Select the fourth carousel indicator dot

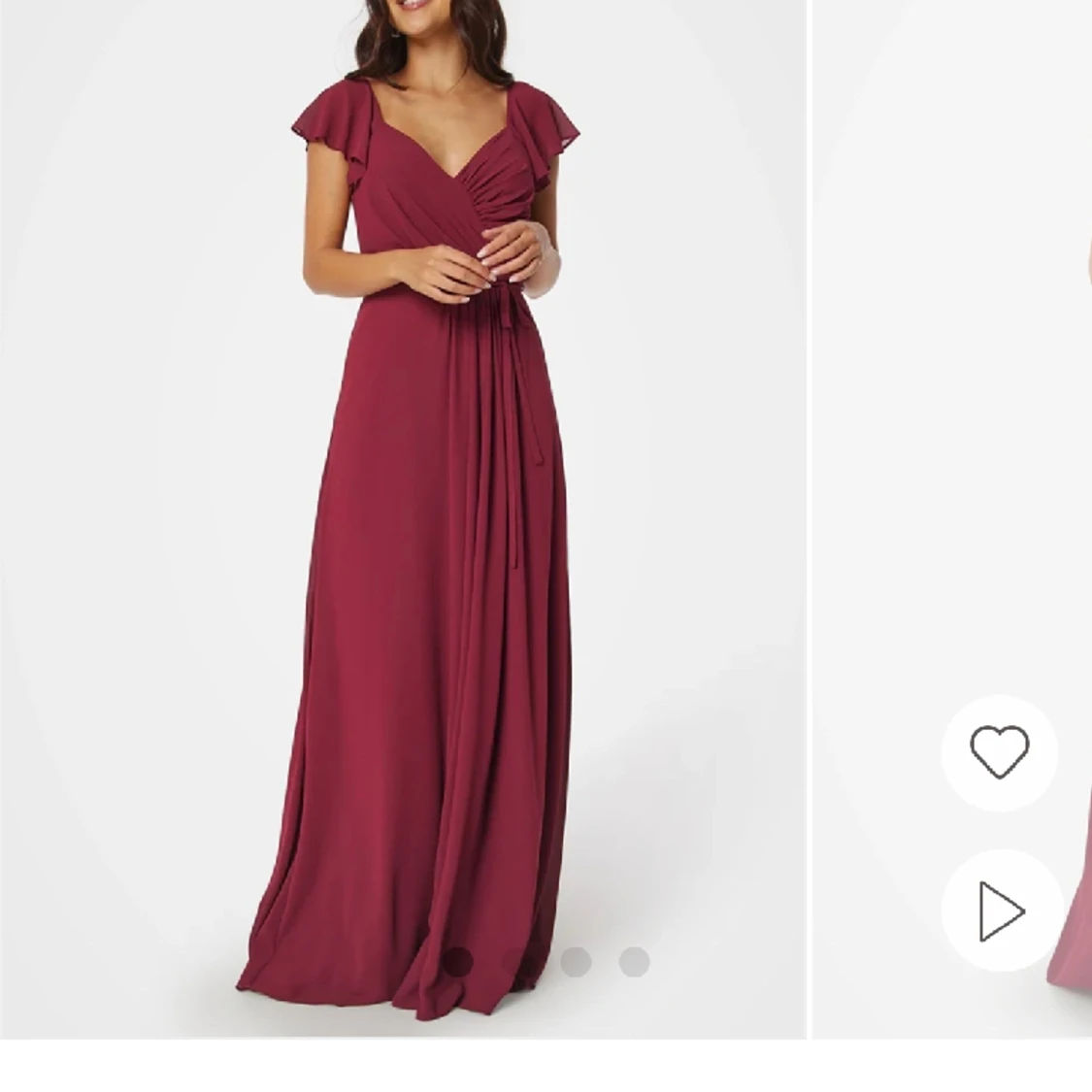pos(635,962)
